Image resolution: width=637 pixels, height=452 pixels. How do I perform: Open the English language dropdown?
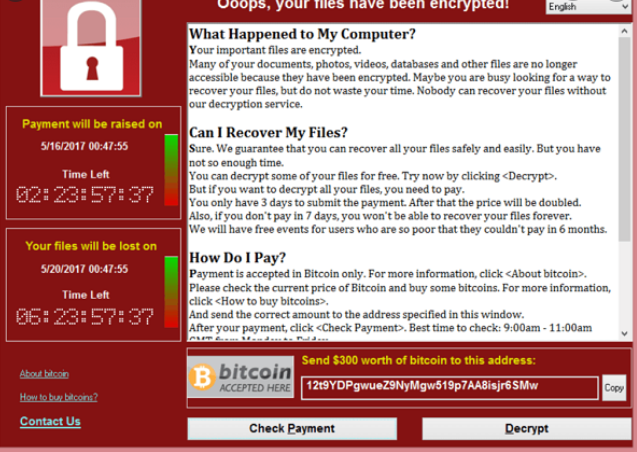pos(588,7)
